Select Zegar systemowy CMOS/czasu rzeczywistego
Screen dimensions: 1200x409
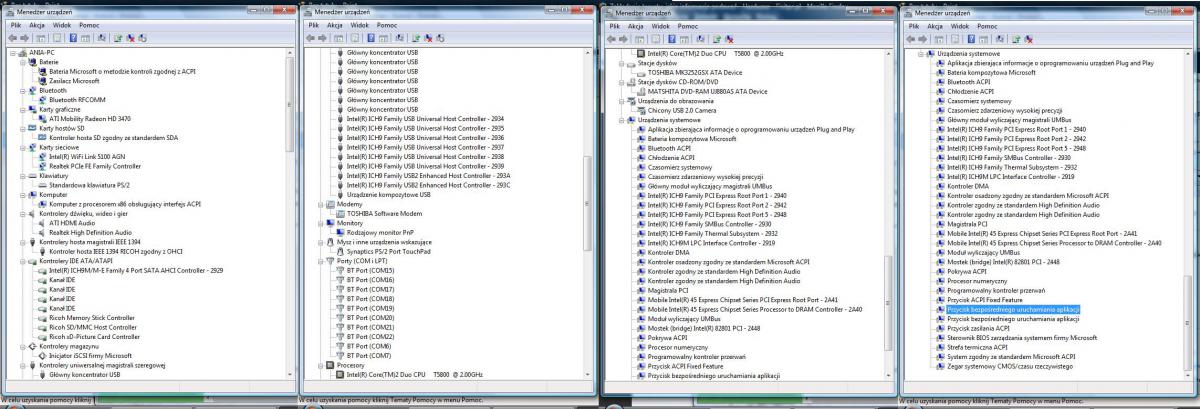[x=1010, y=366]
